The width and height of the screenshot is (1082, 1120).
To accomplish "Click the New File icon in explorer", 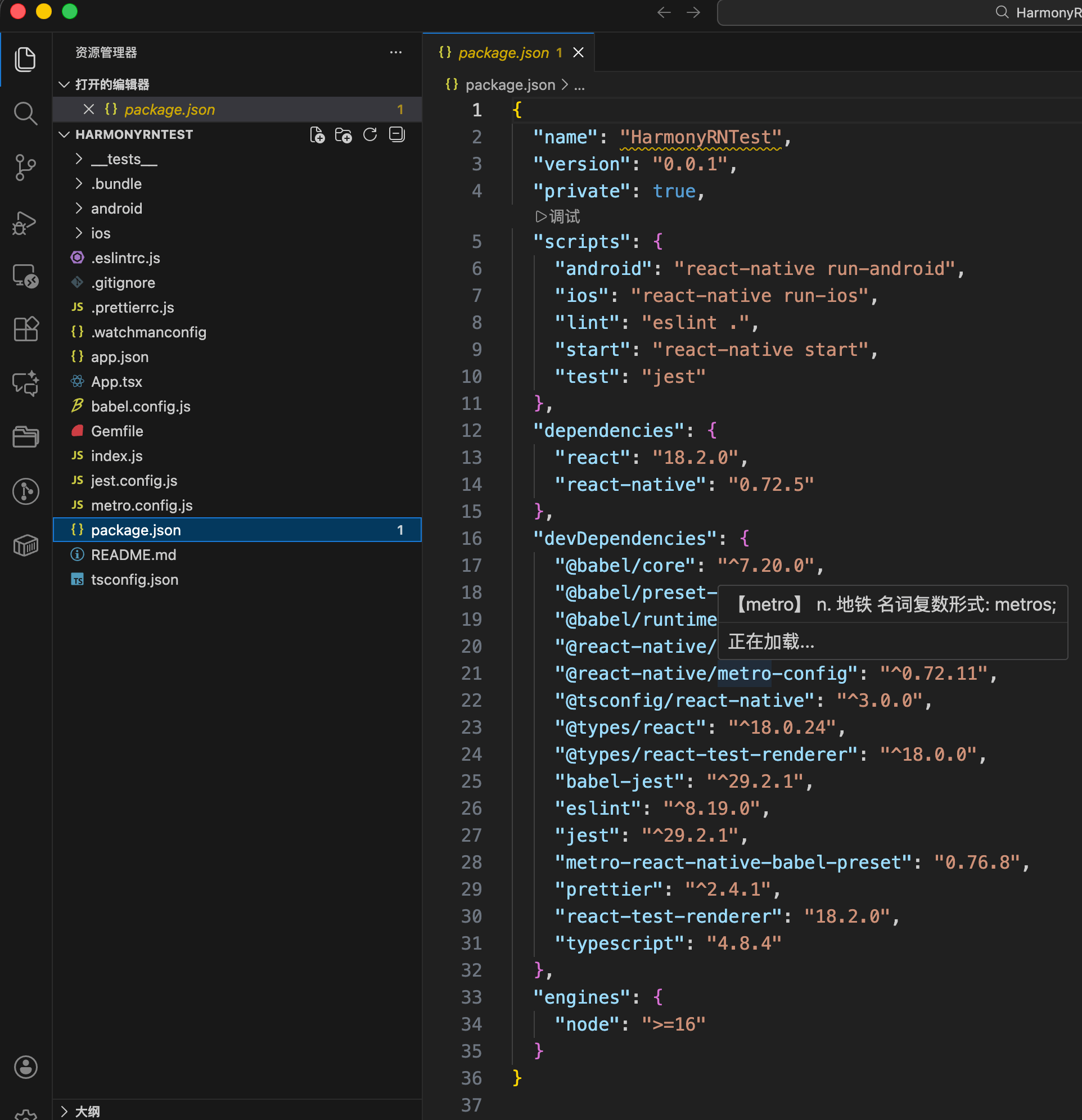I will [x=317, y=135].
